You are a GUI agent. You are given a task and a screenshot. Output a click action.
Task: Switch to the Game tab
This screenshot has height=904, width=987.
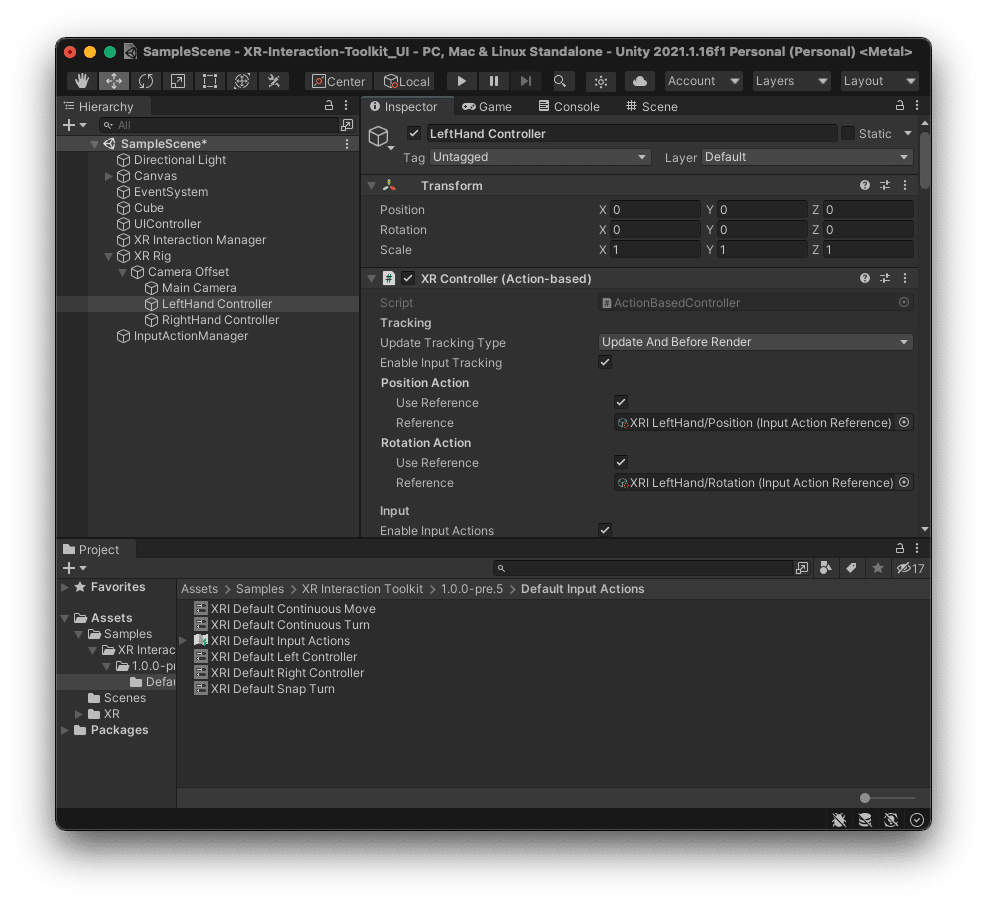[487, 106]
